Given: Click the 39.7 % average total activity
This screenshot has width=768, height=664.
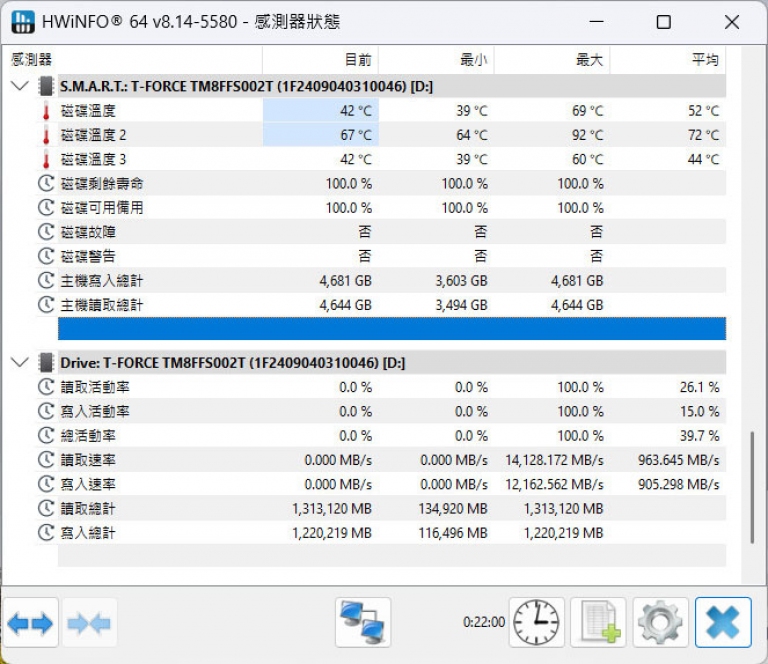Looking at the screenshot, I should tap(699, 436).
